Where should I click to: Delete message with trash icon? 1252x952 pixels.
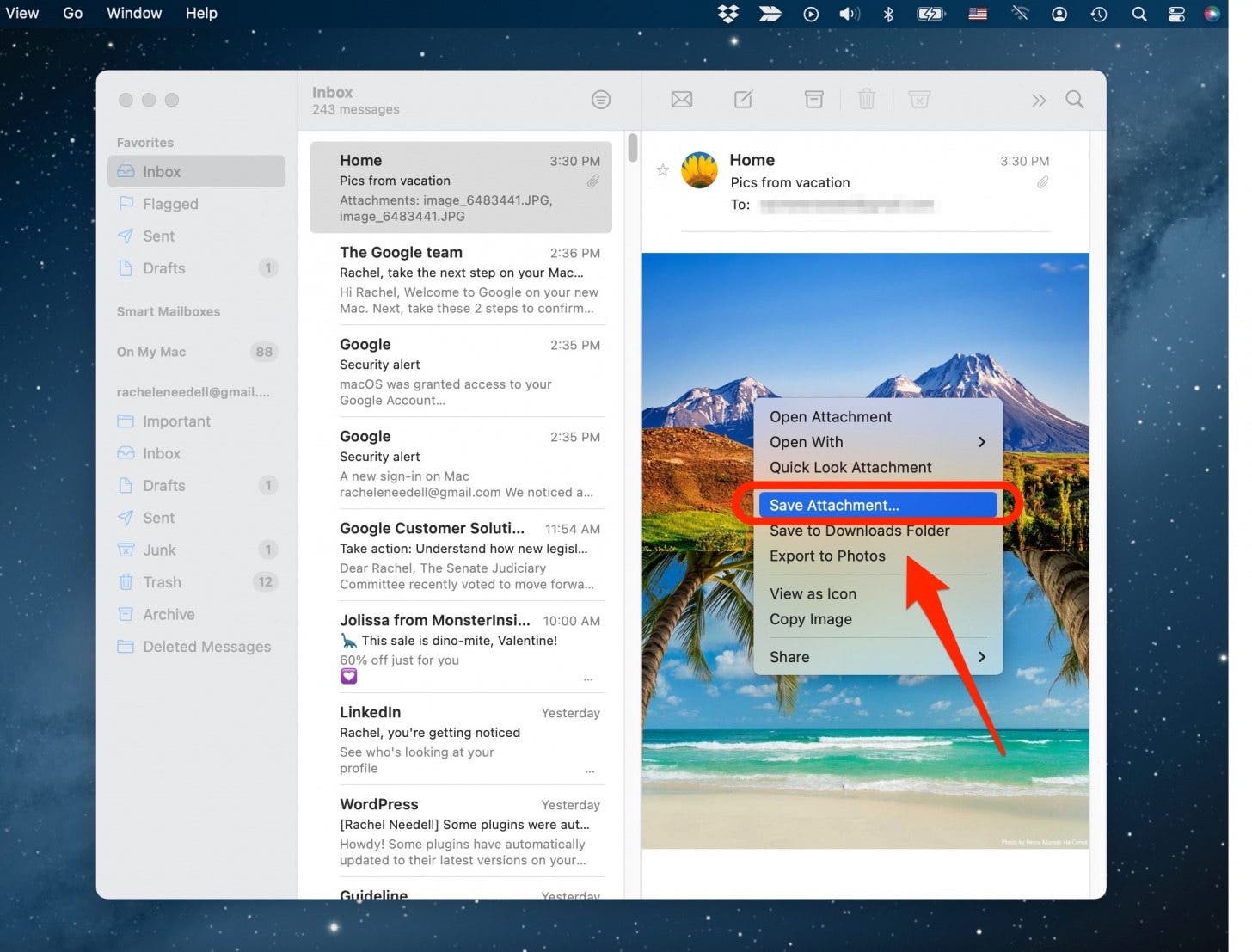click(x=866, y=100)
